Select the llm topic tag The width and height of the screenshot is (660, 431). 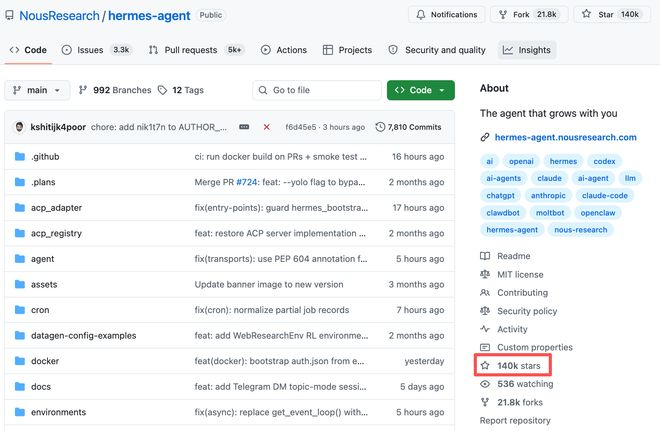click(x=630, y=178)
